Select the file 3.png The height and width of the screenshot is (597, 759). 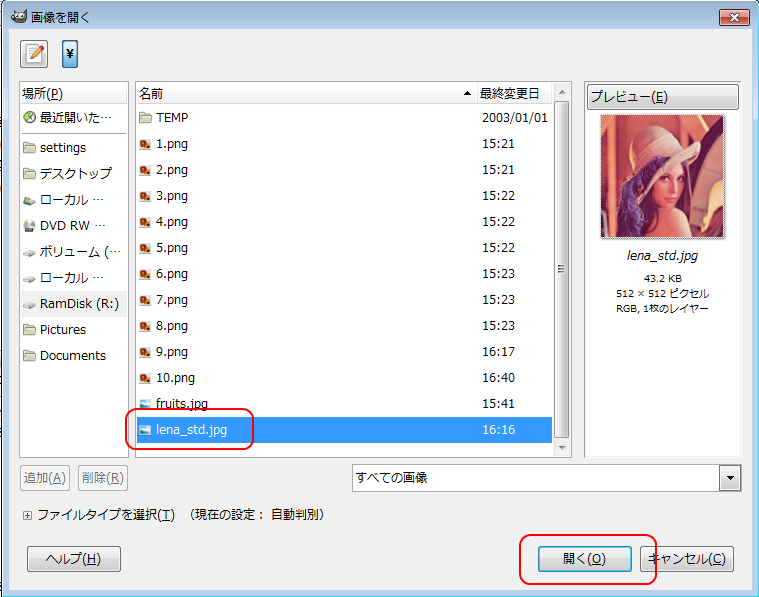point(344,196)
